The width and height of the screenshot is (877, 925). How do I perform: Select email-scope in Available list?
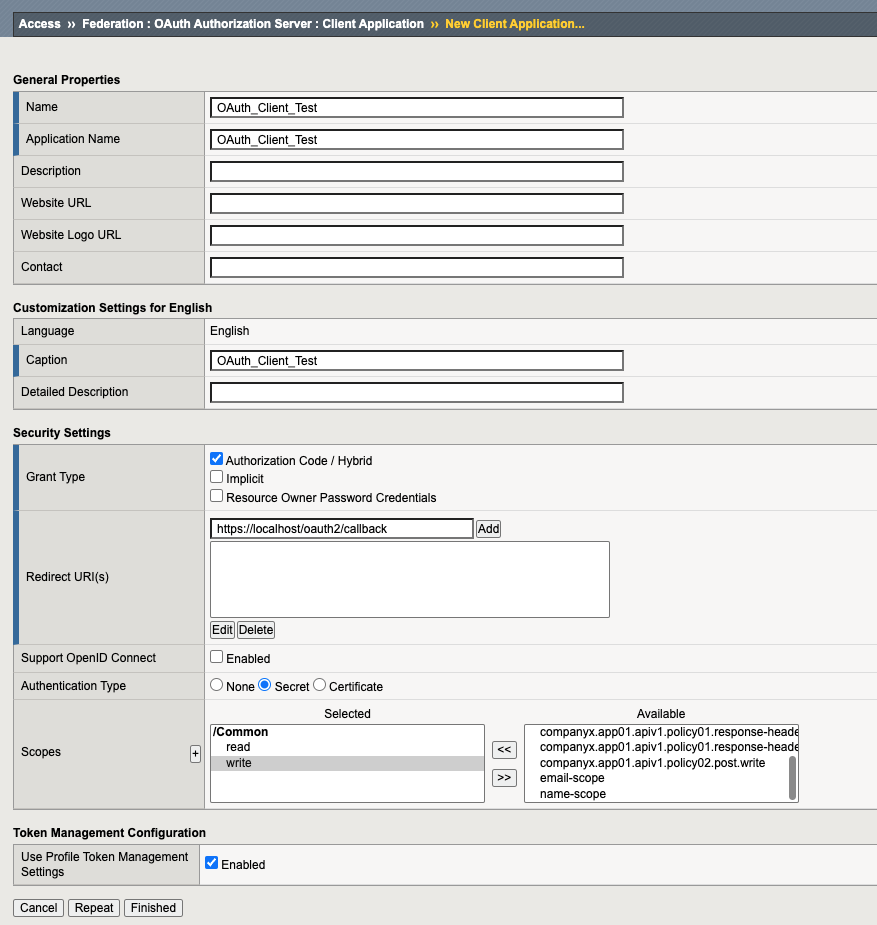pyautogui.click(x=572, y=778)
